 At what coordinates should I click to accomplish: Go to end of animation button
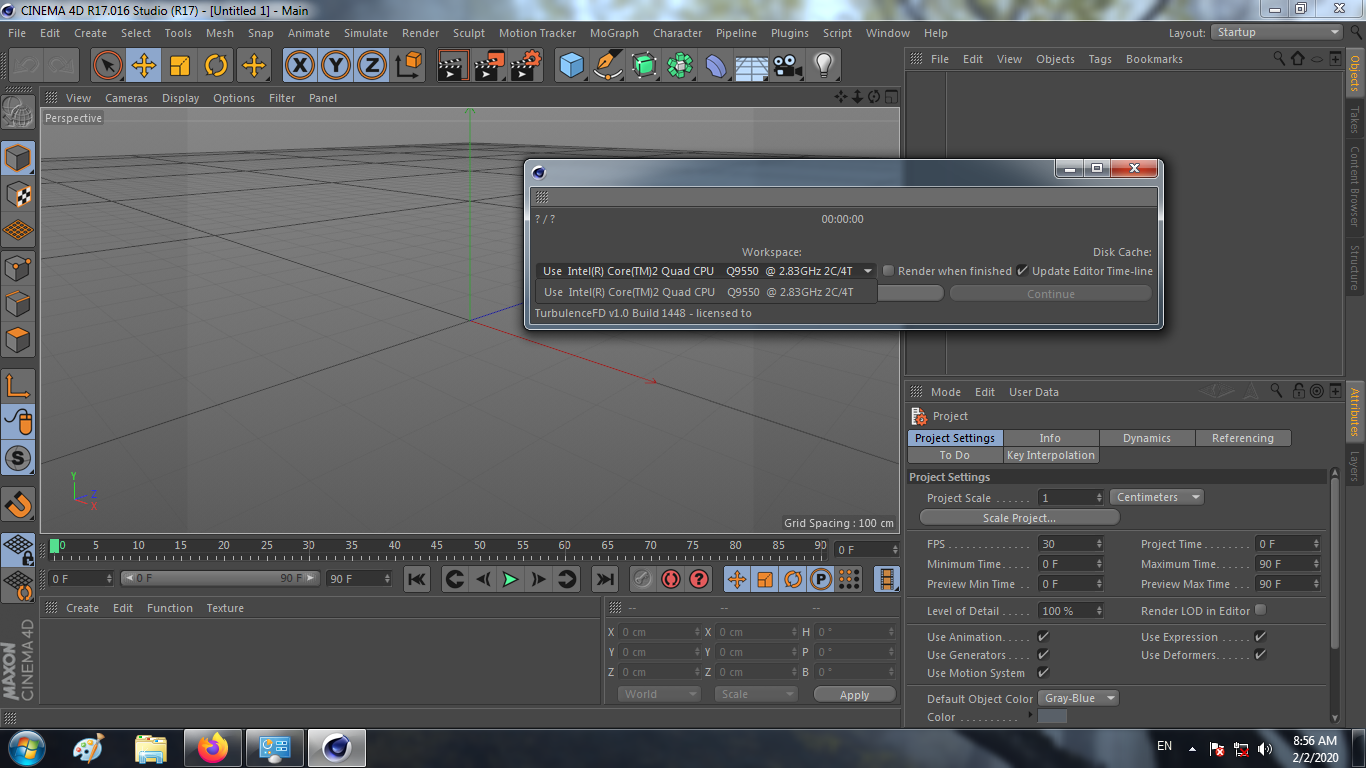[605, 579]
